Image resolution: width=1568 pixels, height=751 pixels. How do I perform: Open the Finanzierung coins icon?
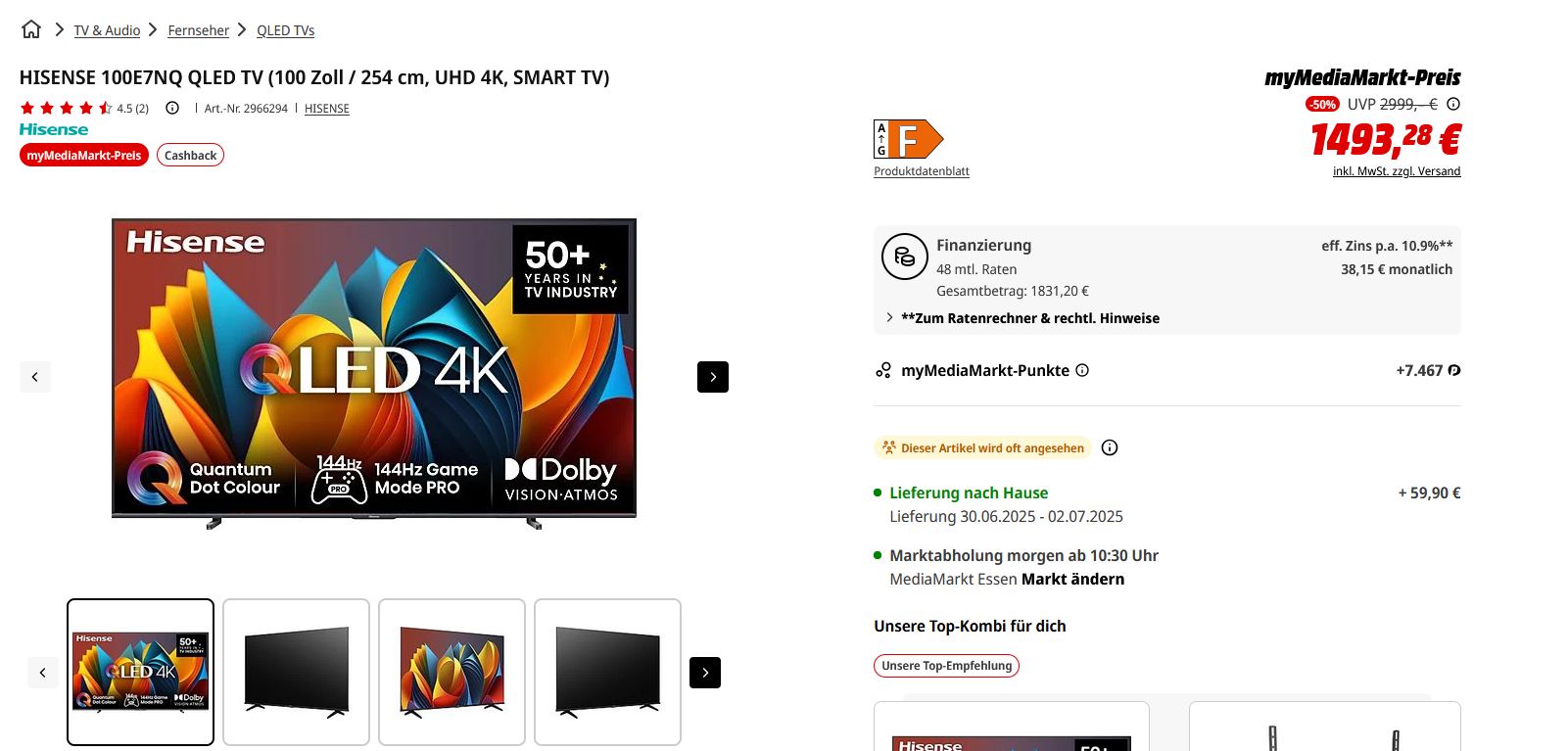tap(905, 257)
